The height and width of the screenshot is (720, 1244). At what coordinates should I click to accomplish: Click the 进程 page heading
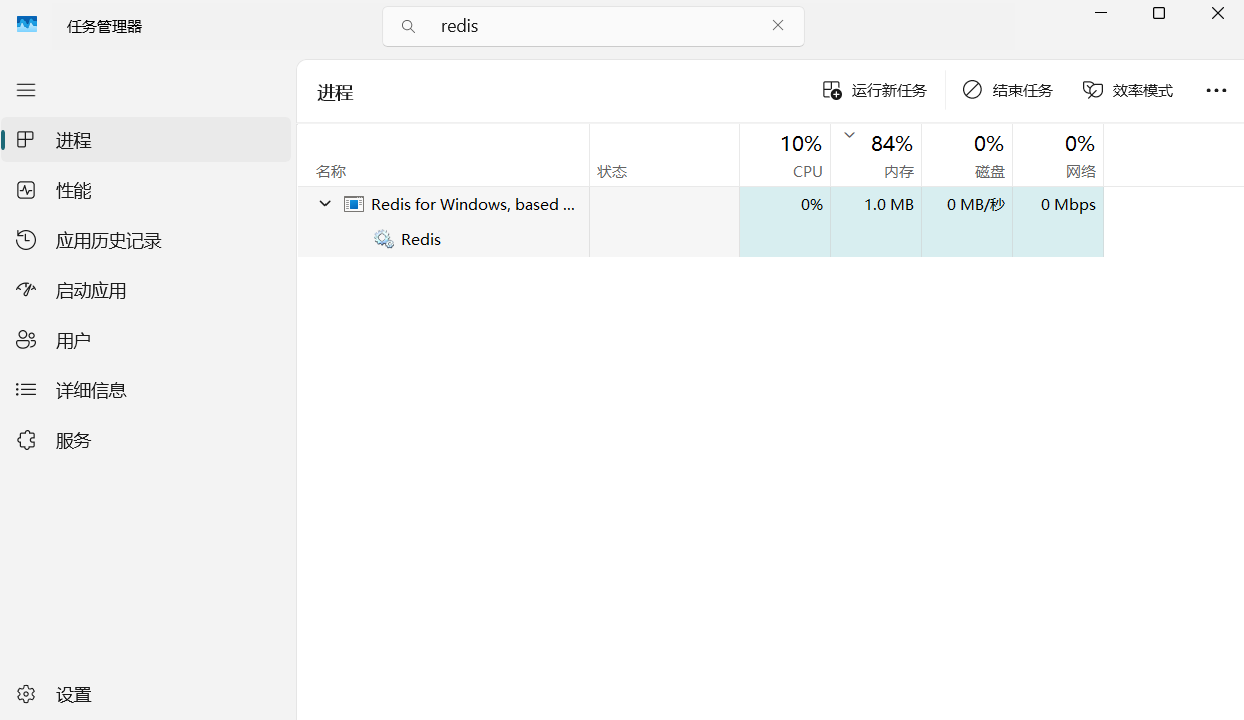click(x=335, y=92)
